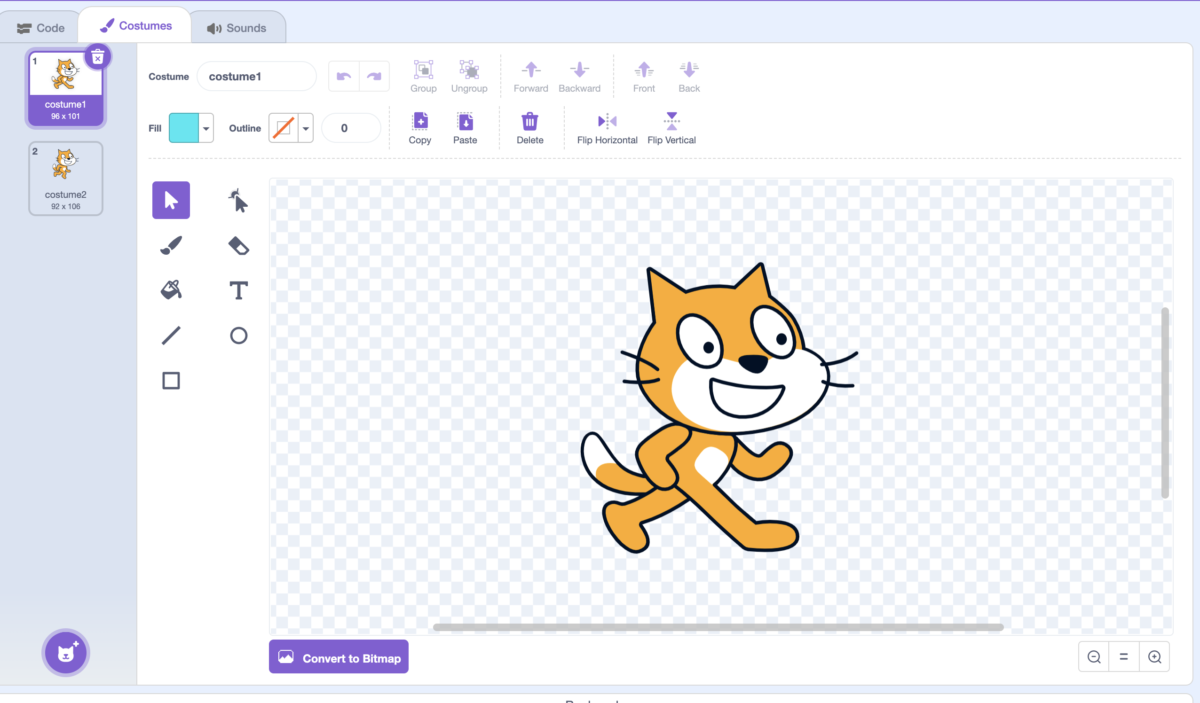This screenshot has height=703, width=1200.
Task: Select the Brush tool
Action: coord(171,245)
